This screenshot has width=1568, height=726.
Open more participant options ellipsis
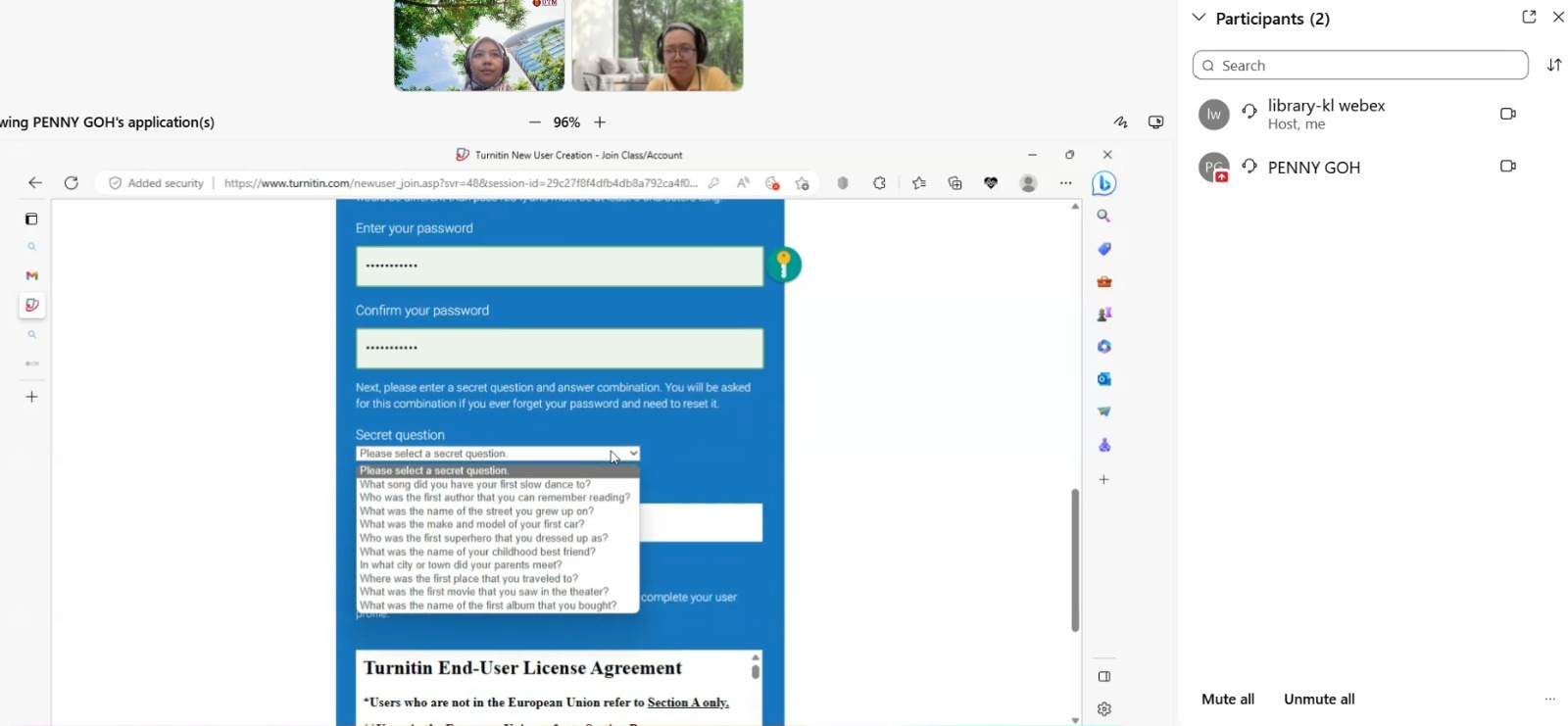(1550, 700)
